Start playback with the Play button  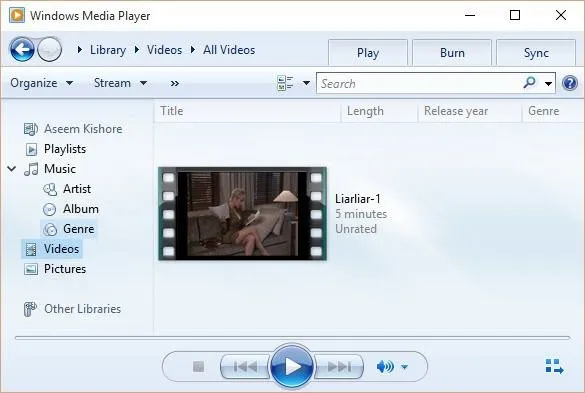[292, 367]
